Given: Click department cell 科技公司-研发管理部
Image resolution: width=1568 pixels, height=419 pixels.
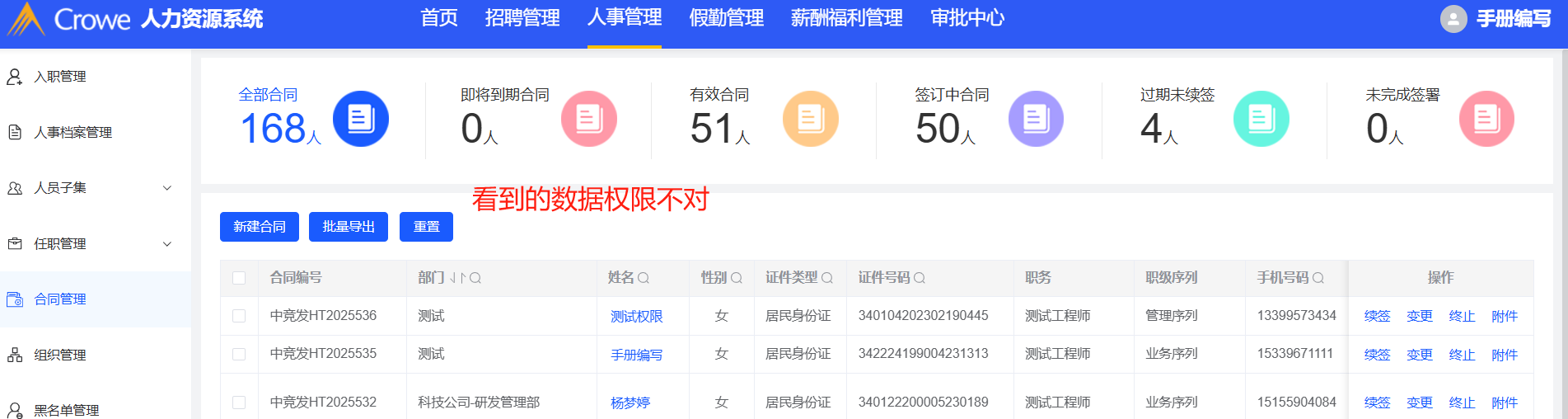Looking at the screenshot, I should pos(479,403).
